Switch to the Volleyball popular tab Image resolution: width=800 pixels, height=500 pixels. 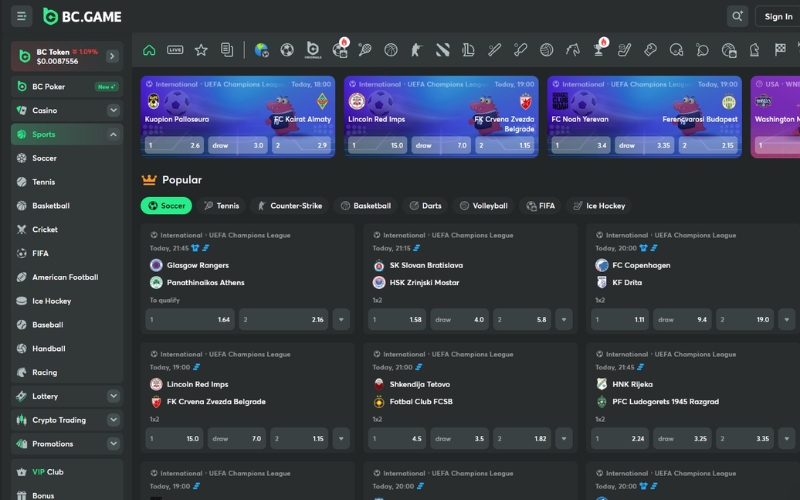(483, 206)
